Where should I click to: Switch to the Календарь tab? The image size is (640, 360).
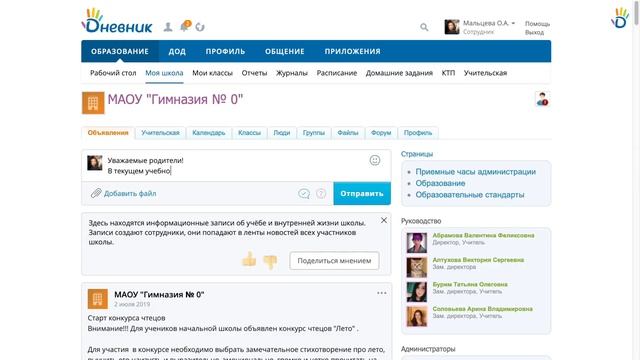[209, 133]
